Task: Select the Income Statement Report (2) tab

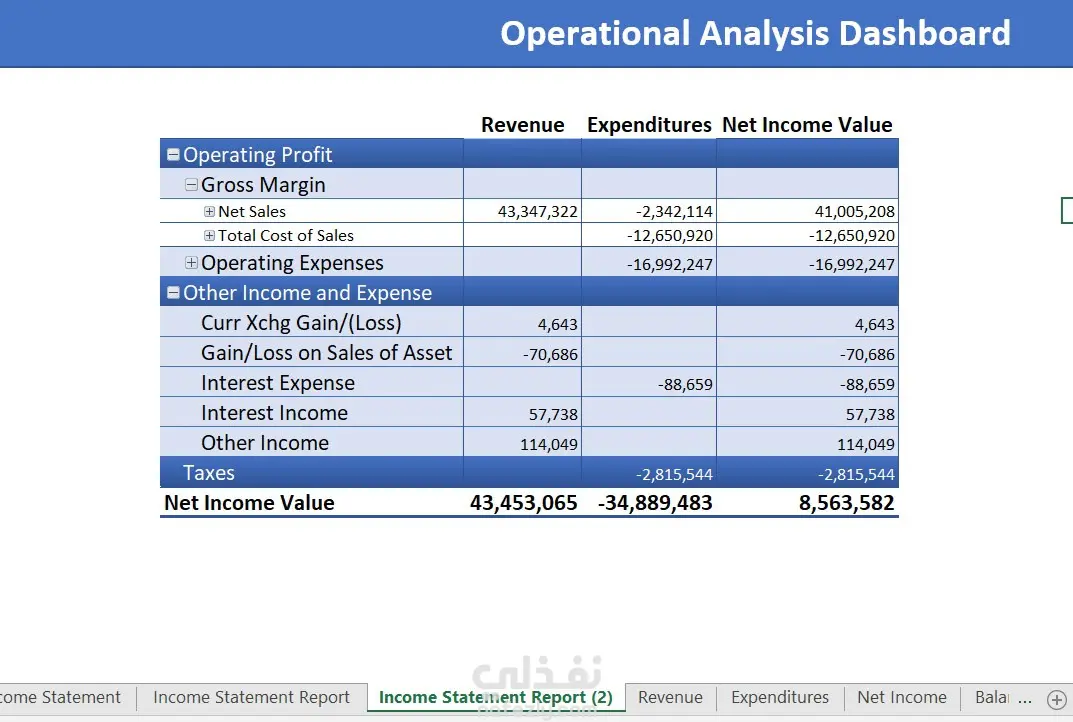Action: click(495, 697)
